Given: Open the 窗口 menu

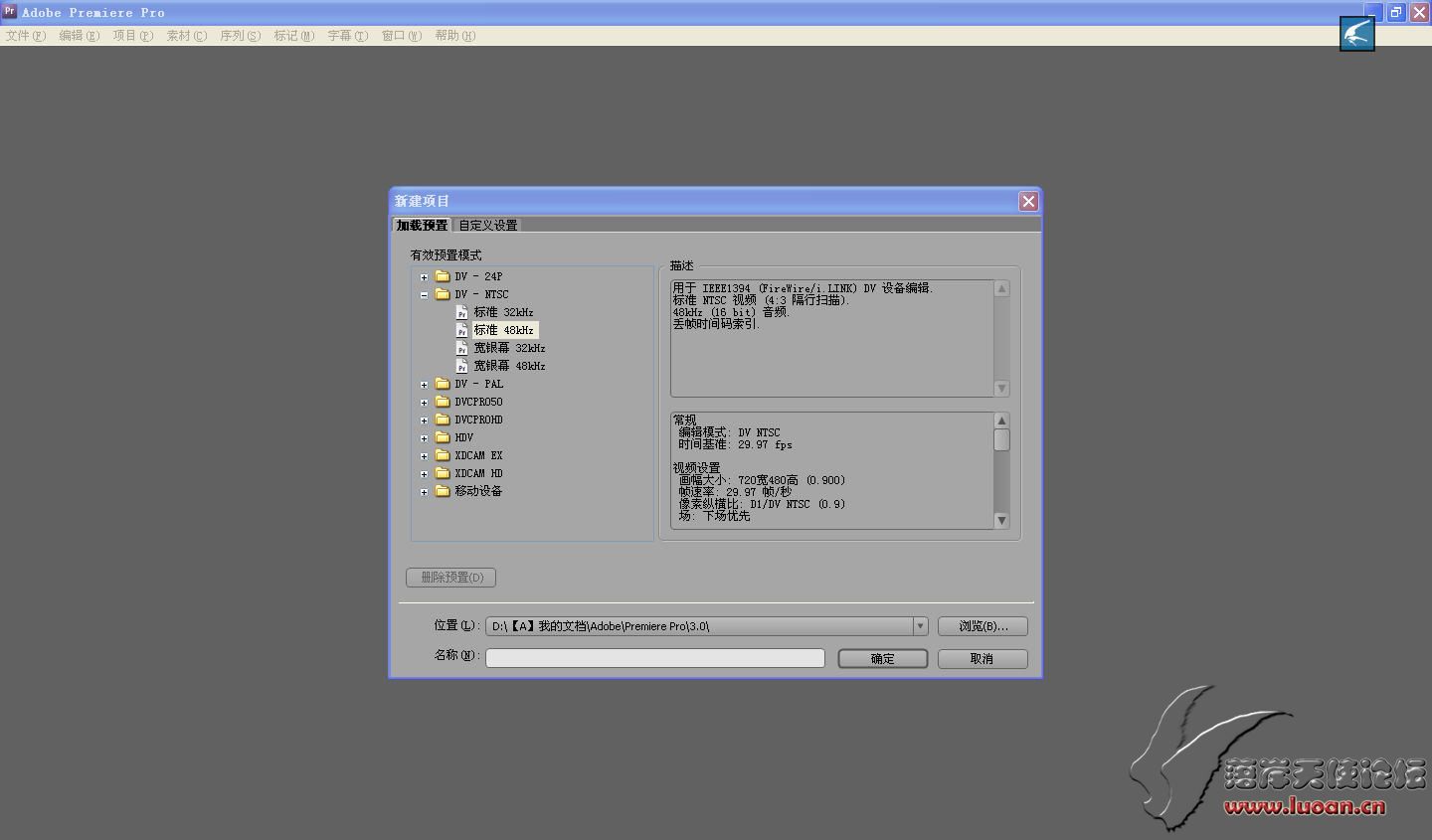Looking at the screenshot, I should (x=402, y=36).
